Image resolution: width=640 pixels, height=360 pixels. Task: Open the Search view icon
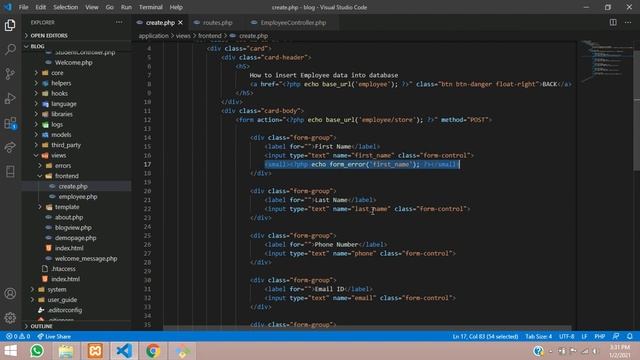[10, 49]
